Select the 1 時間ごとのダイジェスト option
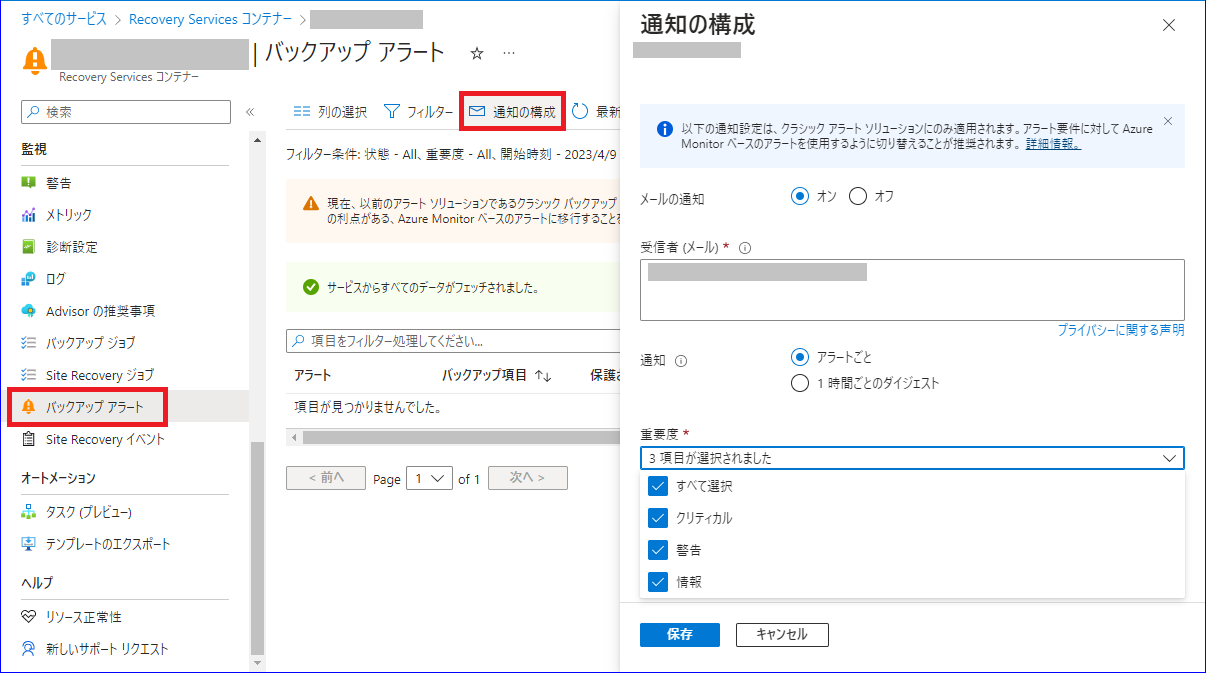The image size is (1206, 673). [799, 383]
